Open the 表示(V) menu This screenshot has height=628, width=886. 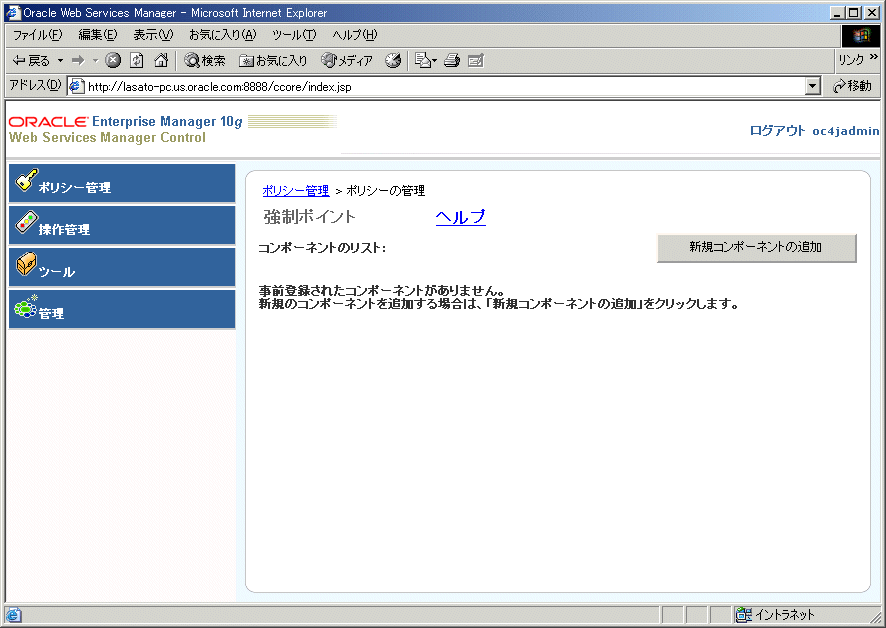pos(153,35)
